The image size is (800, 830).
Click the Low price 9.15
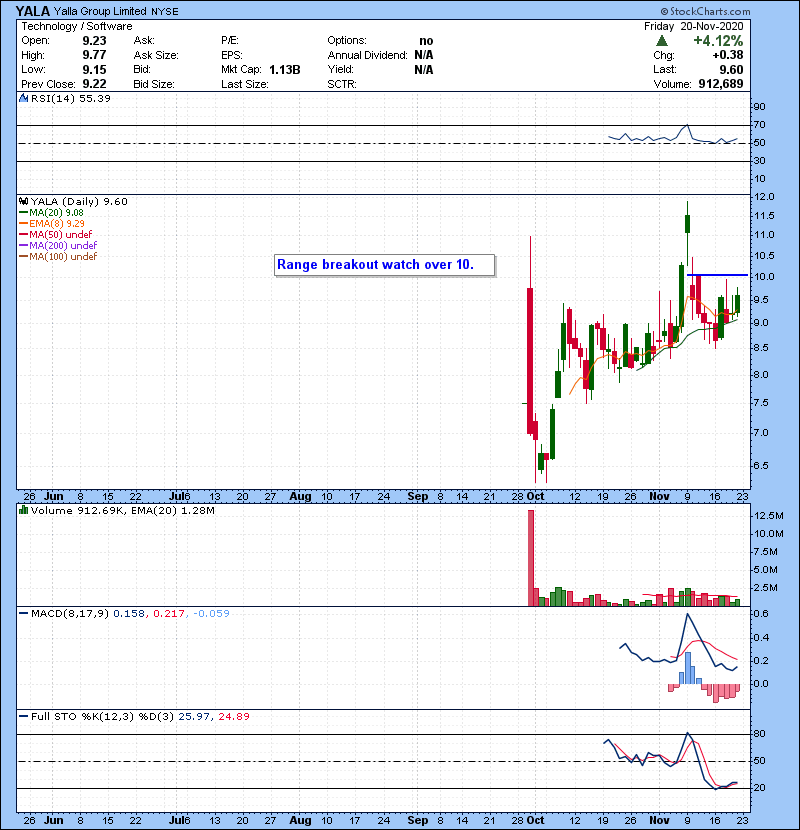(x=94, y=70)
